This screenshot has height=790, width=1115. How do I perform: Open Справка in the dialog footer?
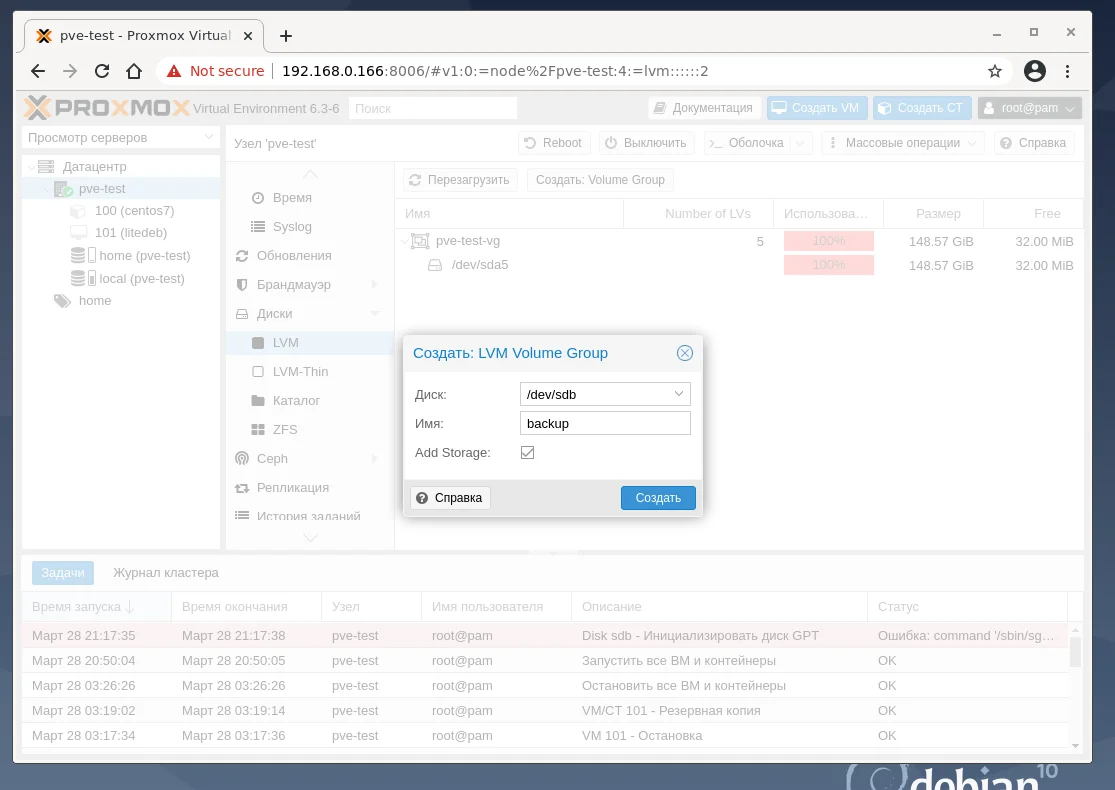pyautogui.click(x=450, y=498)
